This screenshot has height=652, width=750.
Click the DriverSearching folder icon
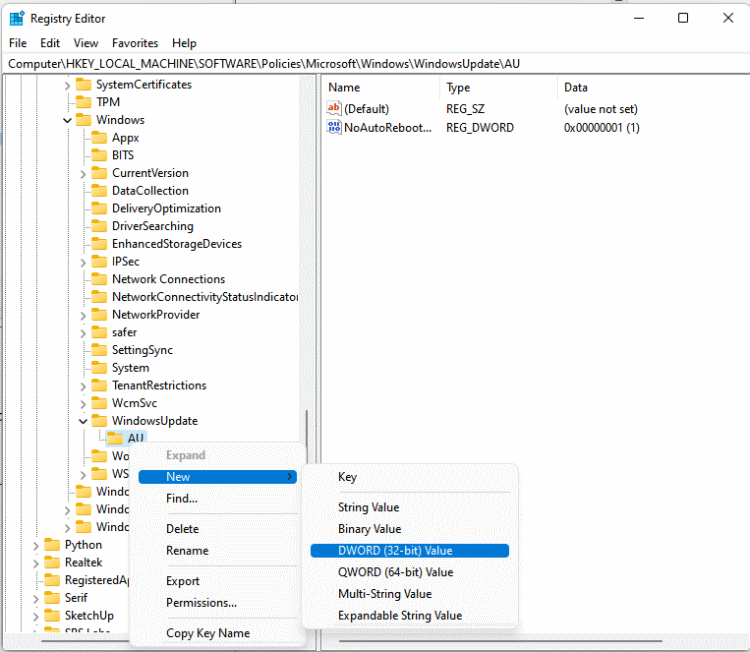coord(99,226)
